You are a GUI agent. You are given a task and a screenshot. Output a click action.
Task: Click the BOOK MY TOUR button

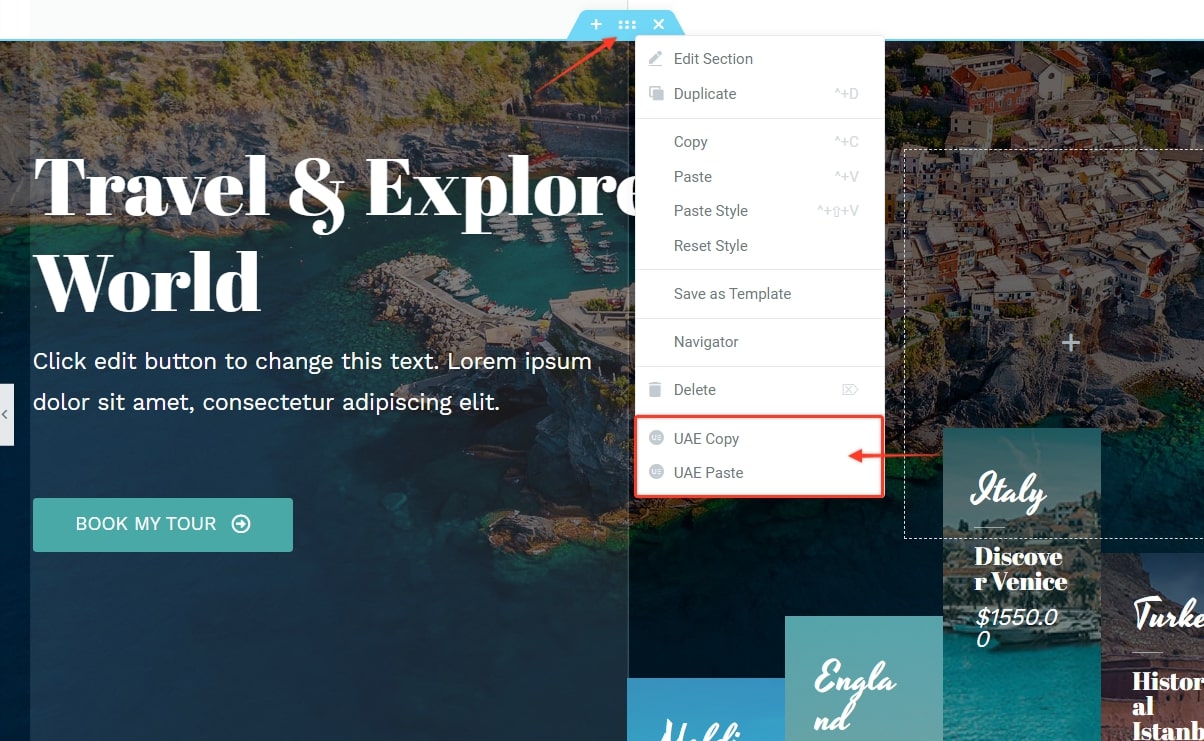point(163,525)
